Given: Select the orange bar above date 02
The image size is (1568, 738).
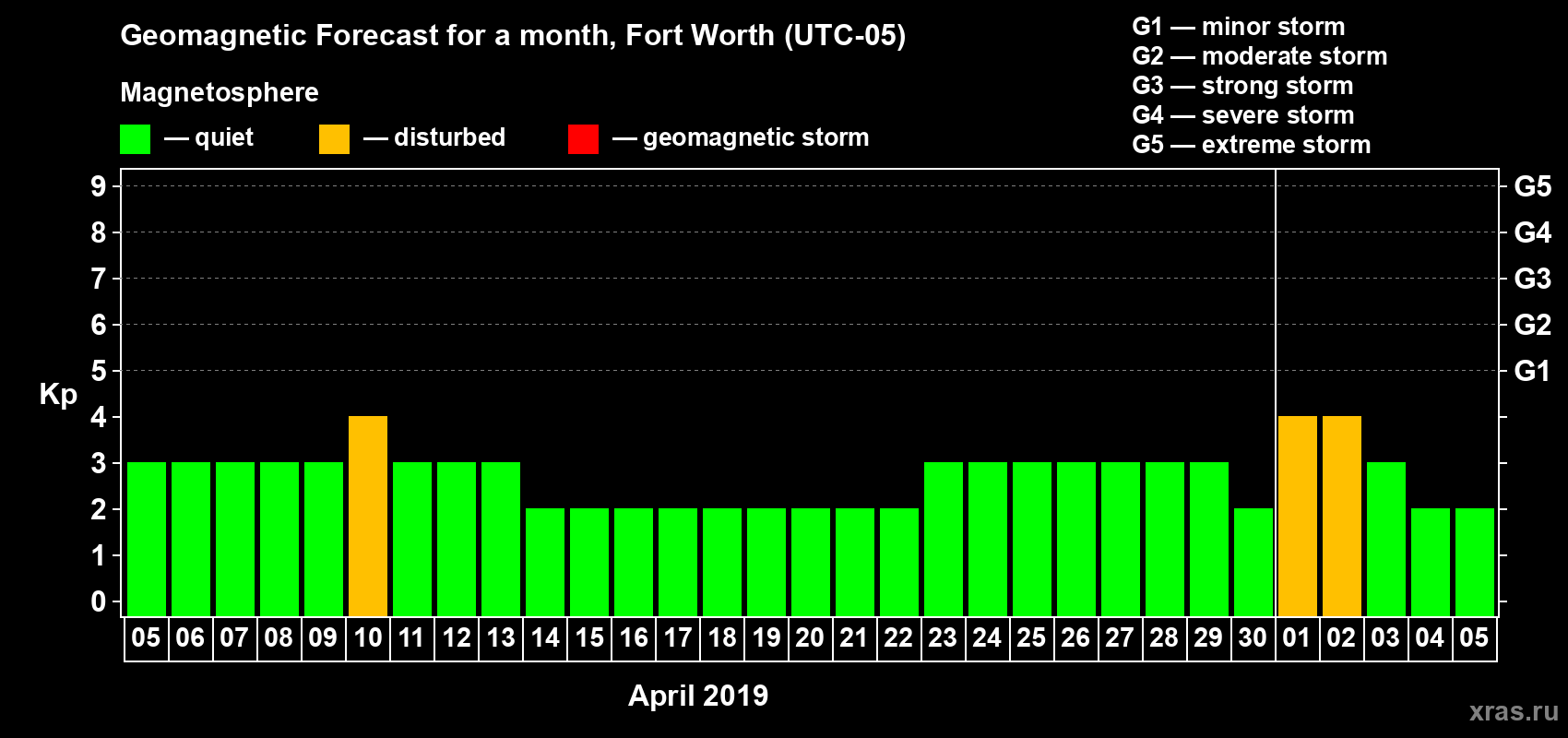Looking at the screenshot, I should (x=1342, y=516).
